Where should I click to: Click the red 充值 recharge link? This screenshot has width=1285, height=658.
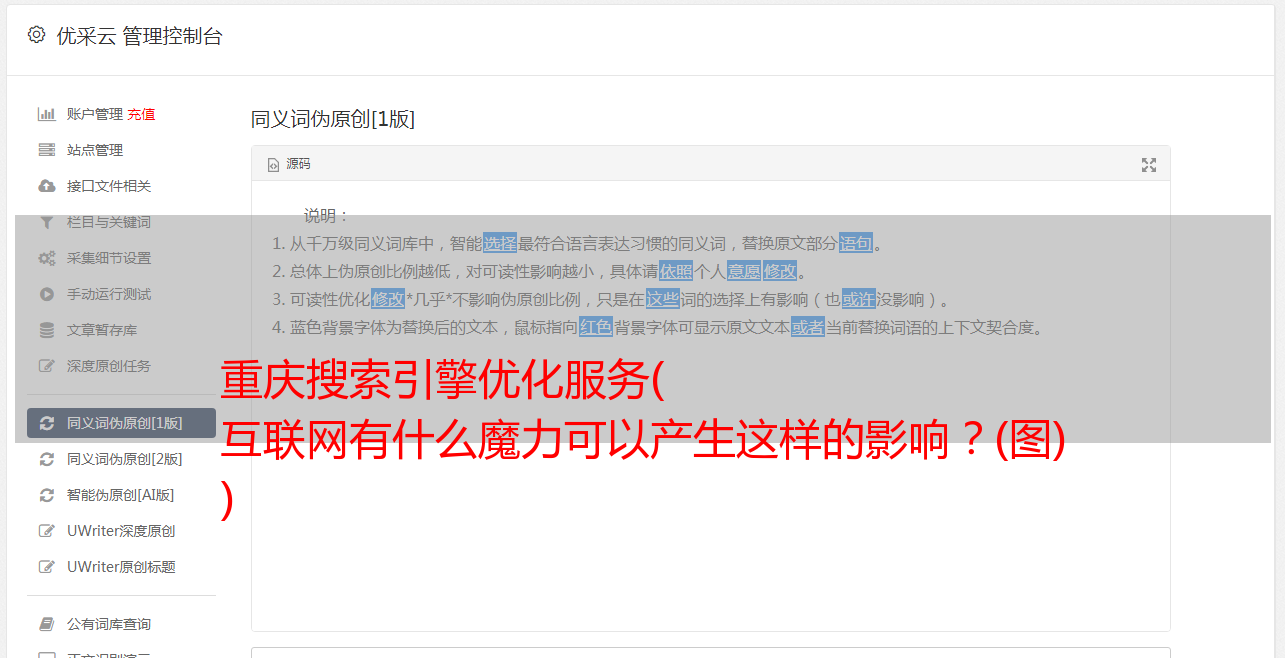141,114
